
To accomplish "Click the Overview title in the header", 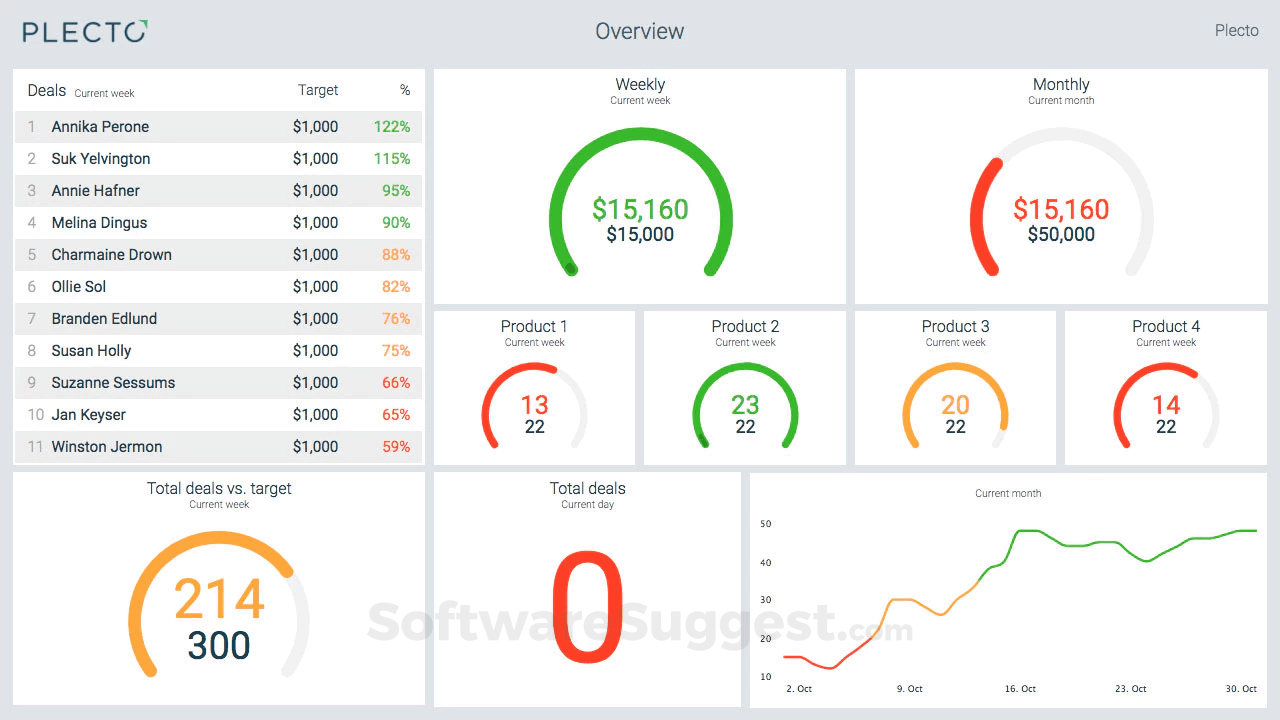I will 640,31.
